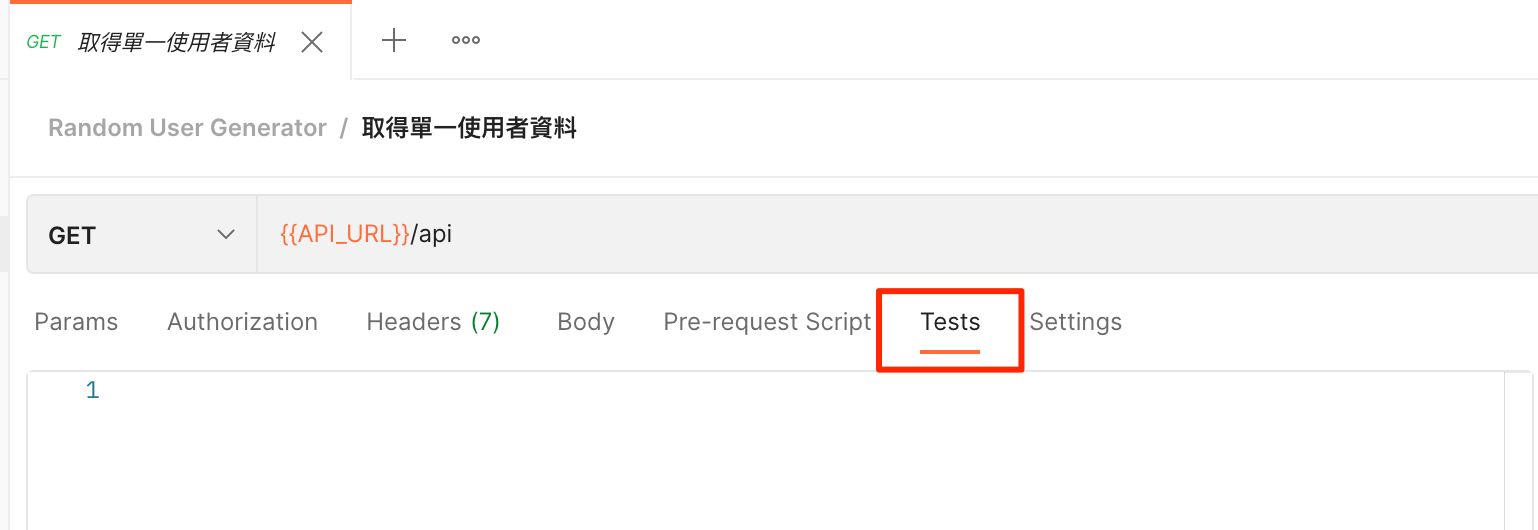Image resolution: width=1538 pixels, height=530 pixels.
Task: Click line number 1 in the script editor
Action: [92, 390]
